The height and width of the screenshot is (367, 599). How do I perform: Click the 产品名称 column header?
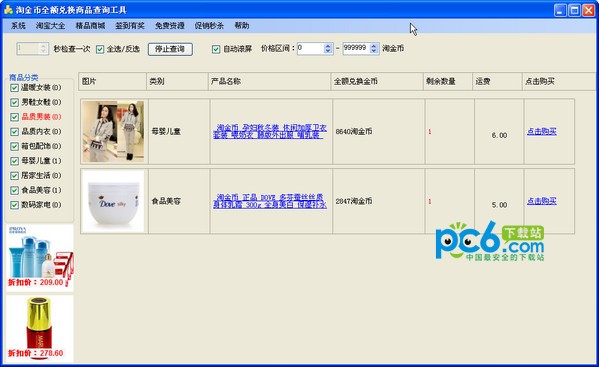point(269,81)
